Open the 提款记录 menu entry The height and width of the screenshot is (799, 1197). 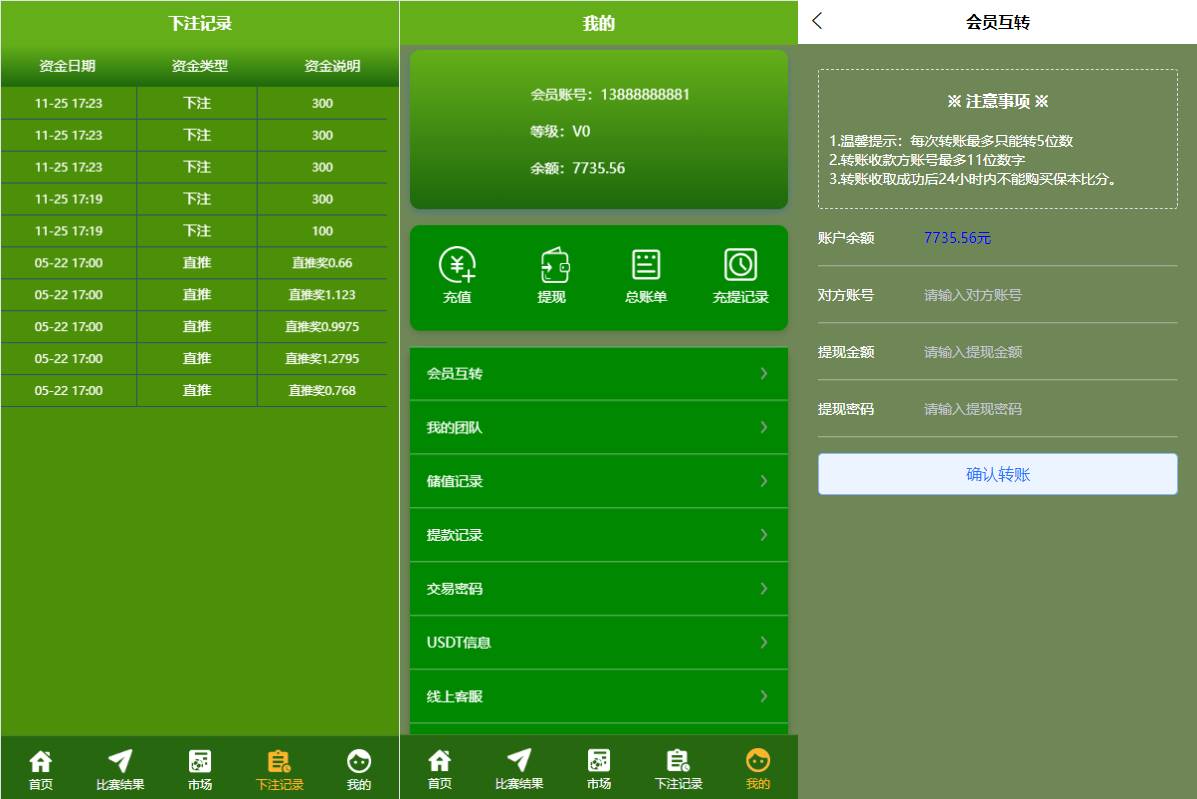click(x=598, y=535)
